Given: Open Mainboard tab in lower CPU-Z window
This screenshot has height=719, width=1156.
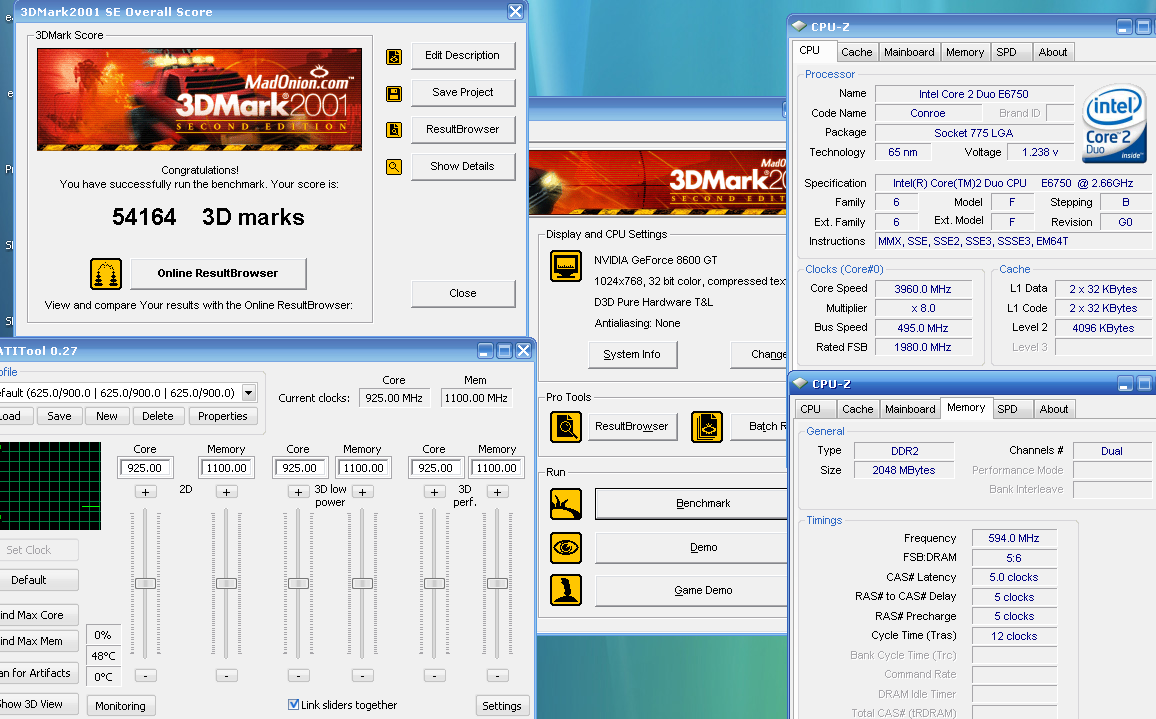Looking at the screenshot, I should pyautogui.click(x=910, y=409).
